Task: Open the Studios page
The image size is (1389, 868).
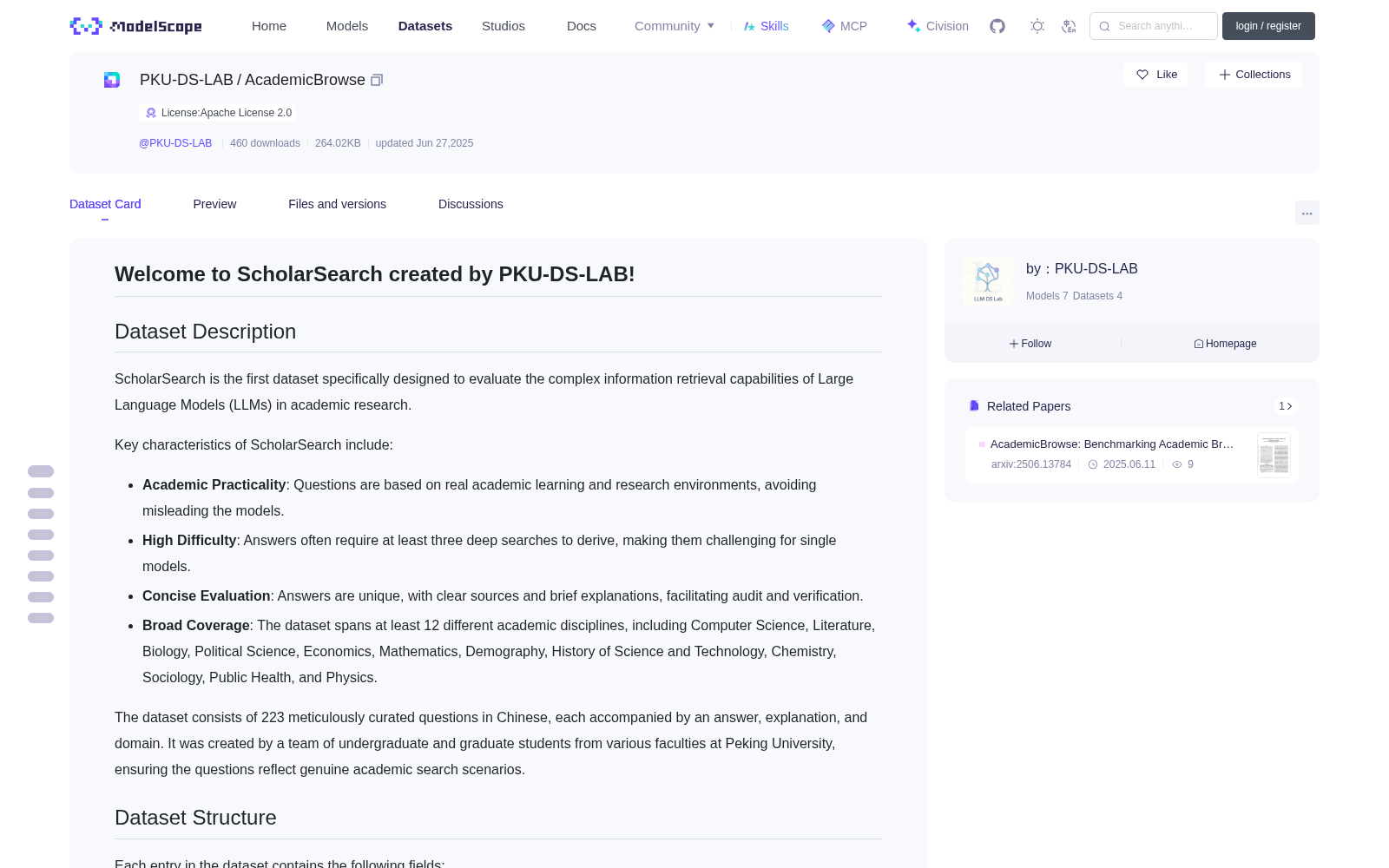Action: click(504, 26)
